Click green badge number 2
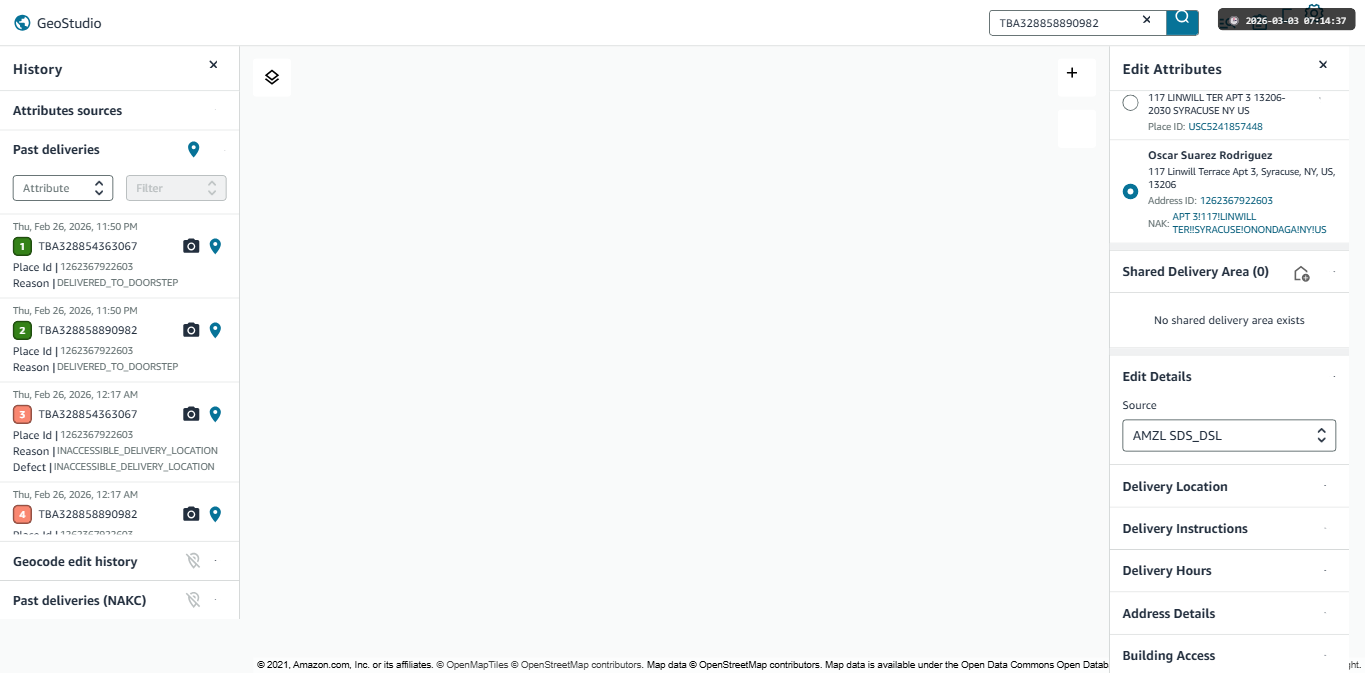The height and width of the screenshot is (673, 1365). tap(22, 330)
